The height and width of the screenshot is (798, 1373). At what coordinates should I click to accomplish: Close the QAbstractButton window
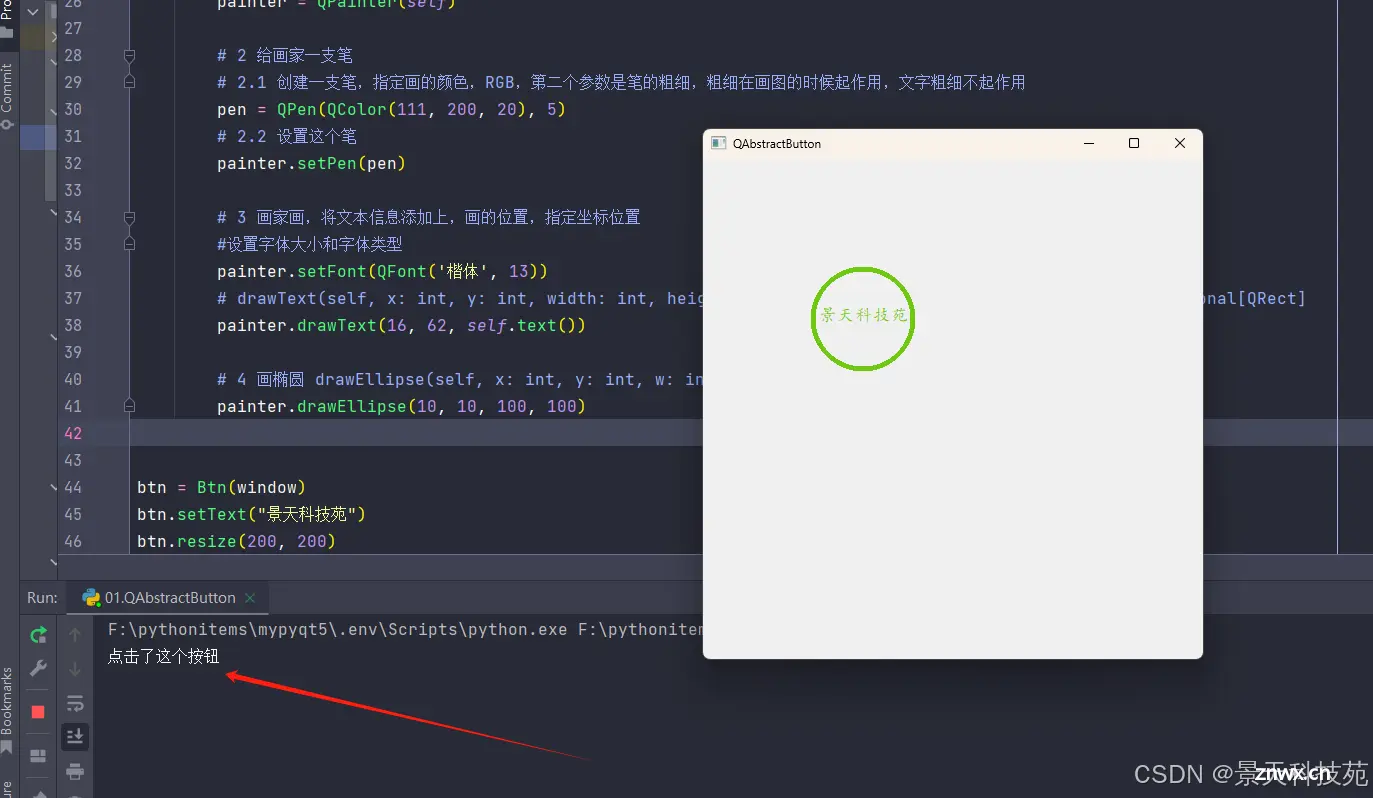click(x=1180, y=144)
